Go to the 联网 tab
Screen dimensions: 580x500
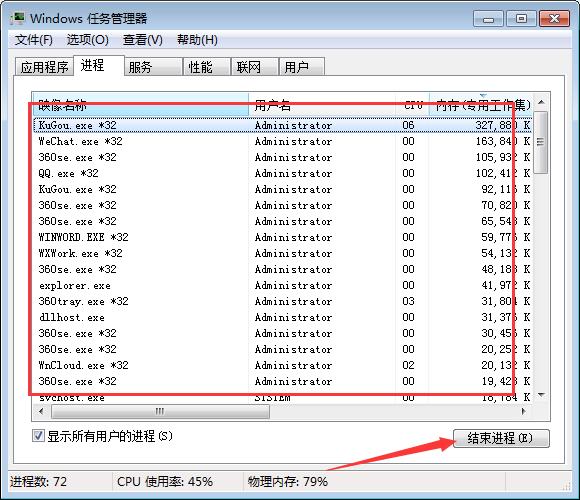pos(255,67)
